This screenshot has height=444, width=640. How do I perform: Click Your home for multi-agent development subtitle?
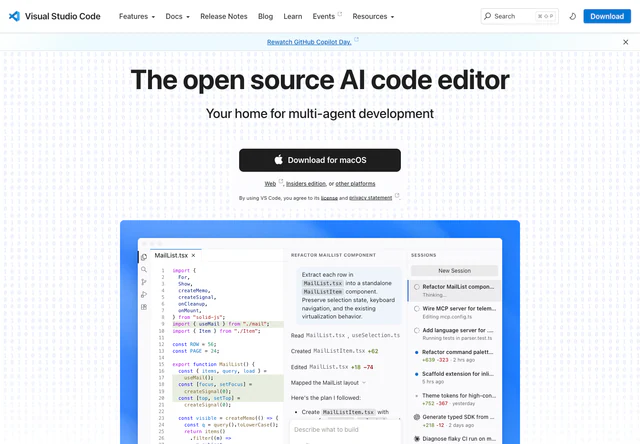(320, 113)
